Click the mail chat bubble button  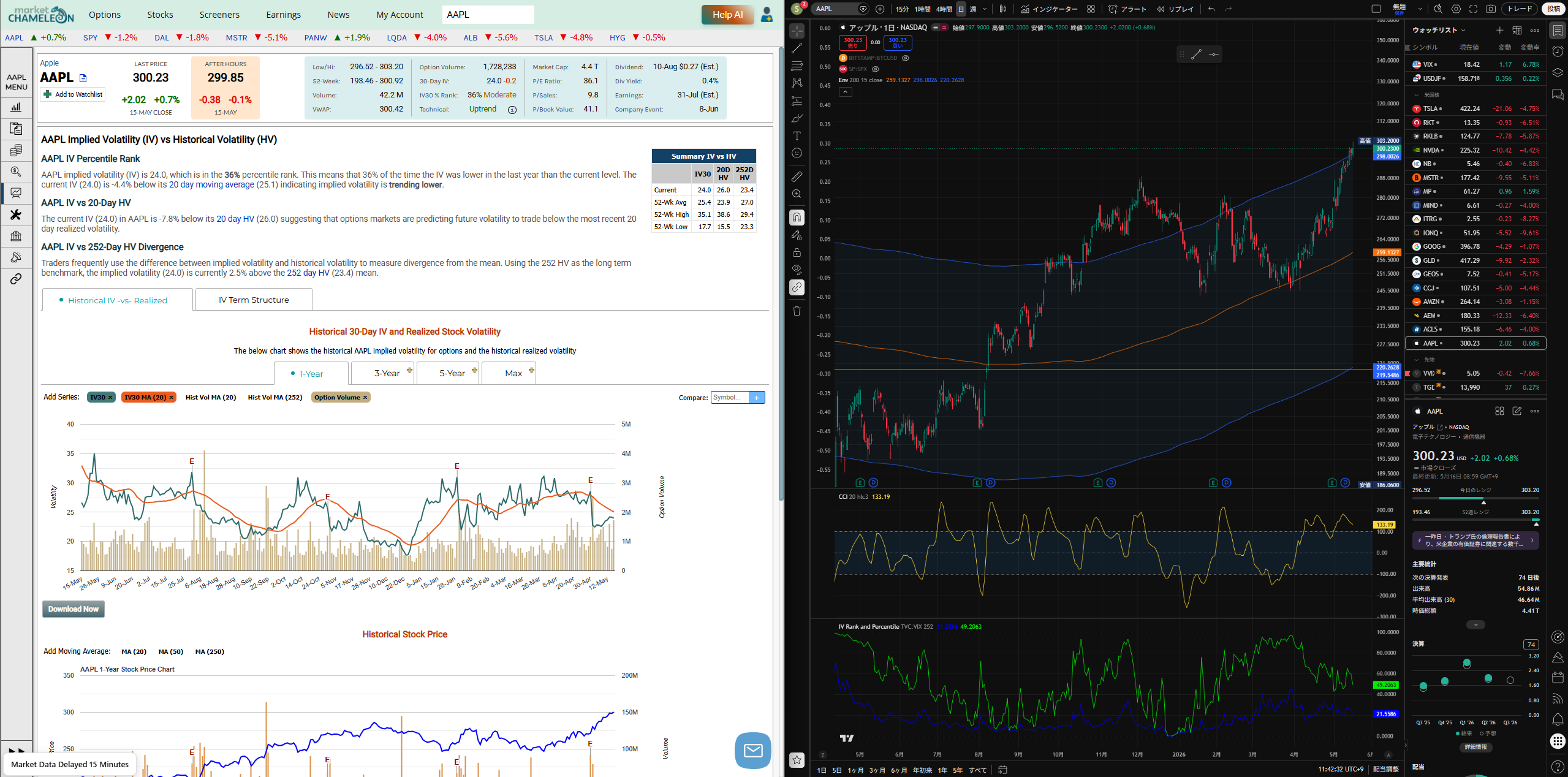[x=752, y=750]
